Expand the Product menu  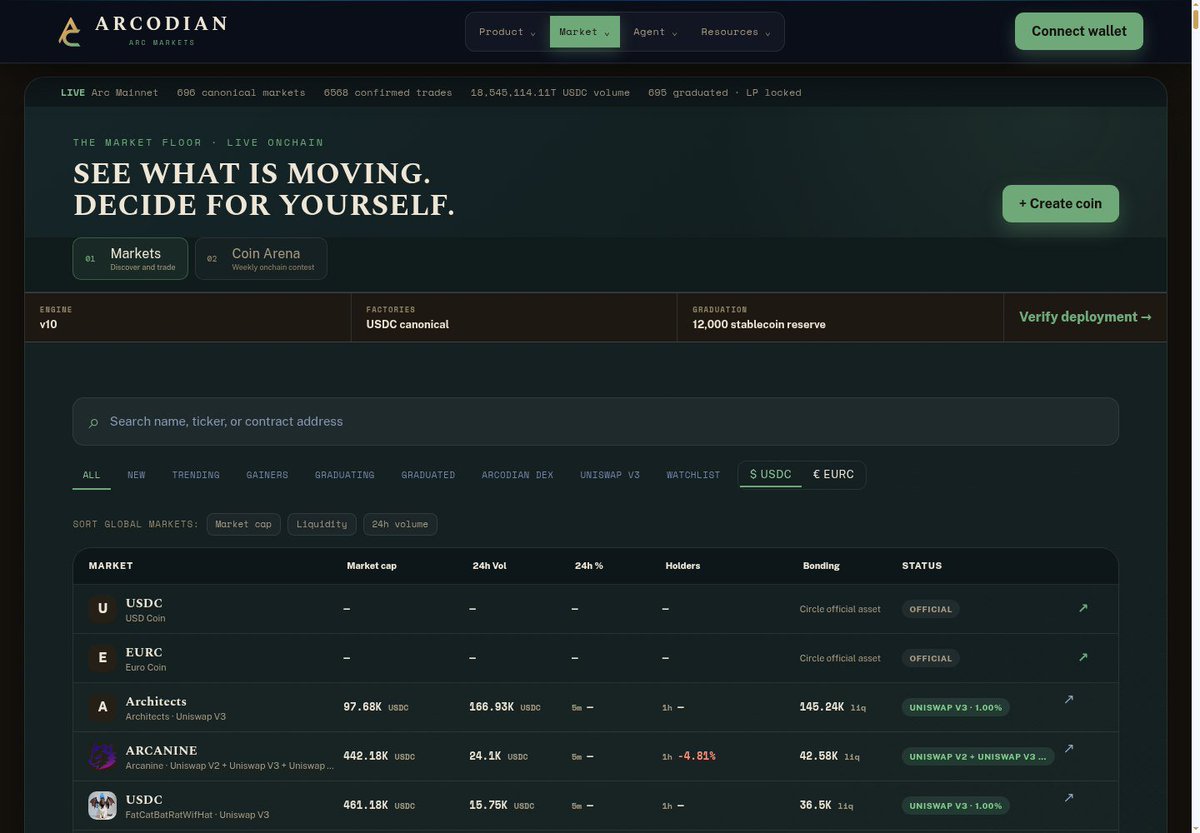(x=507, y=32)
